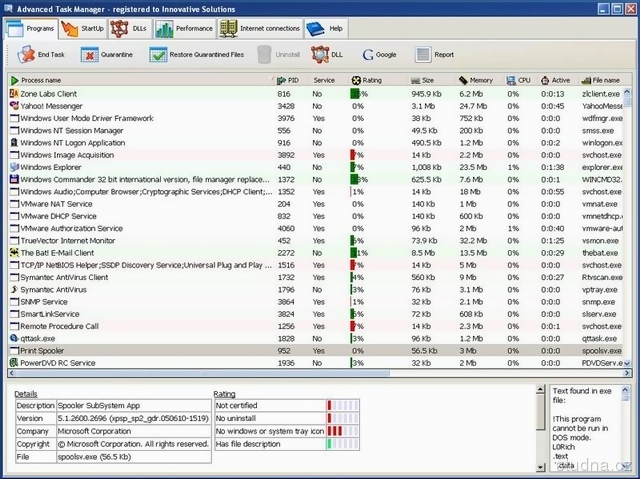Click the process list vertical scrollbar
Image resolution: width=640 pixels, height=479 pixels.
pyautogui.click(x=632, y=220)
